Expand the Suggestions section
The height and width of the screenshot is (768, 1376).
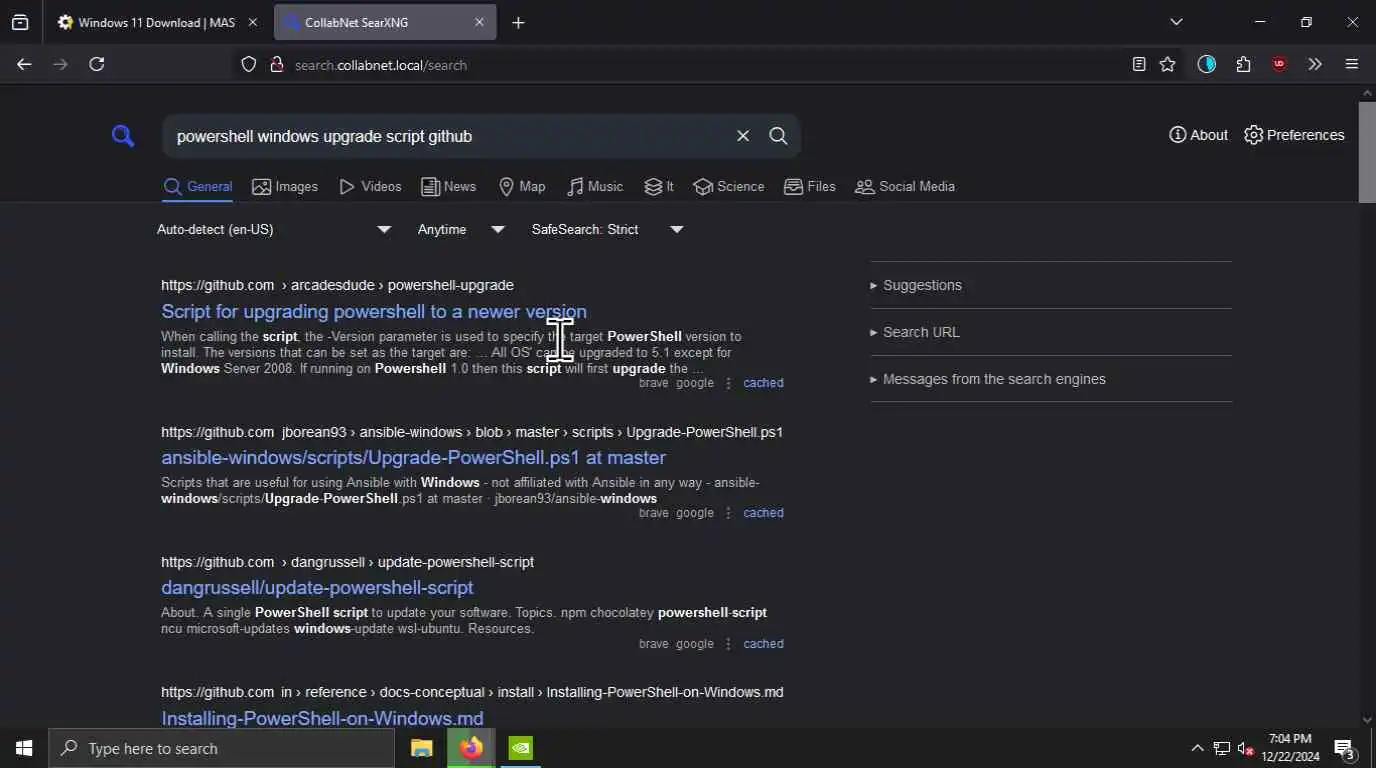tap(1051, 285)
